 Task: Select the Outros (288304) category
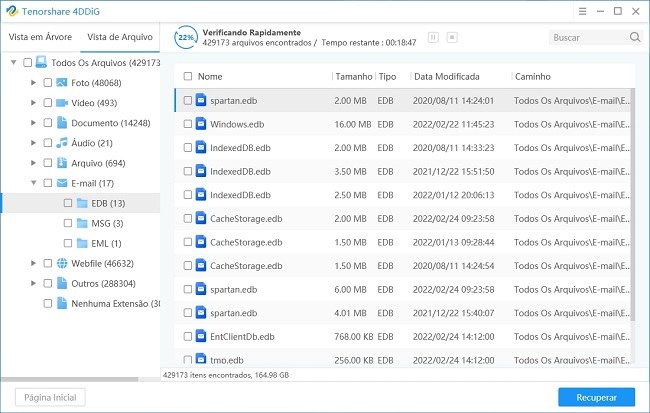(103, 283)
